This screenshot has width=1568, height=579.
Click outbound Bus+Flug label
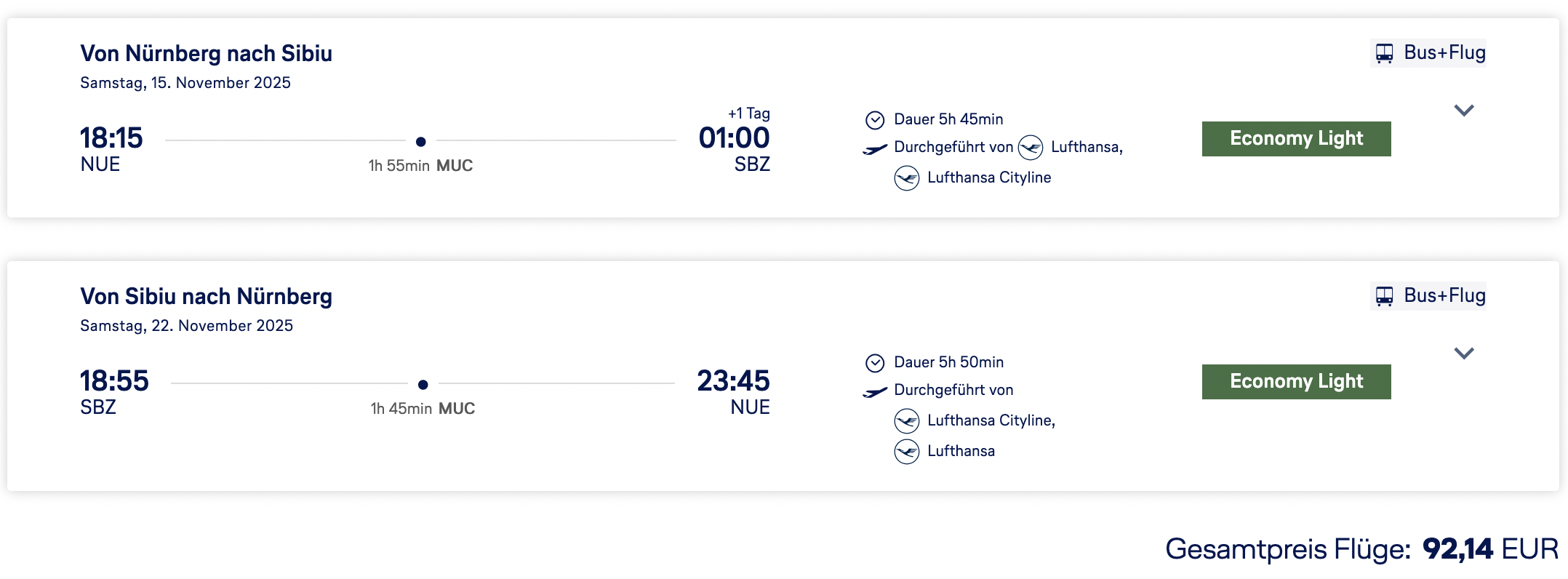(x=1444, y=53)
